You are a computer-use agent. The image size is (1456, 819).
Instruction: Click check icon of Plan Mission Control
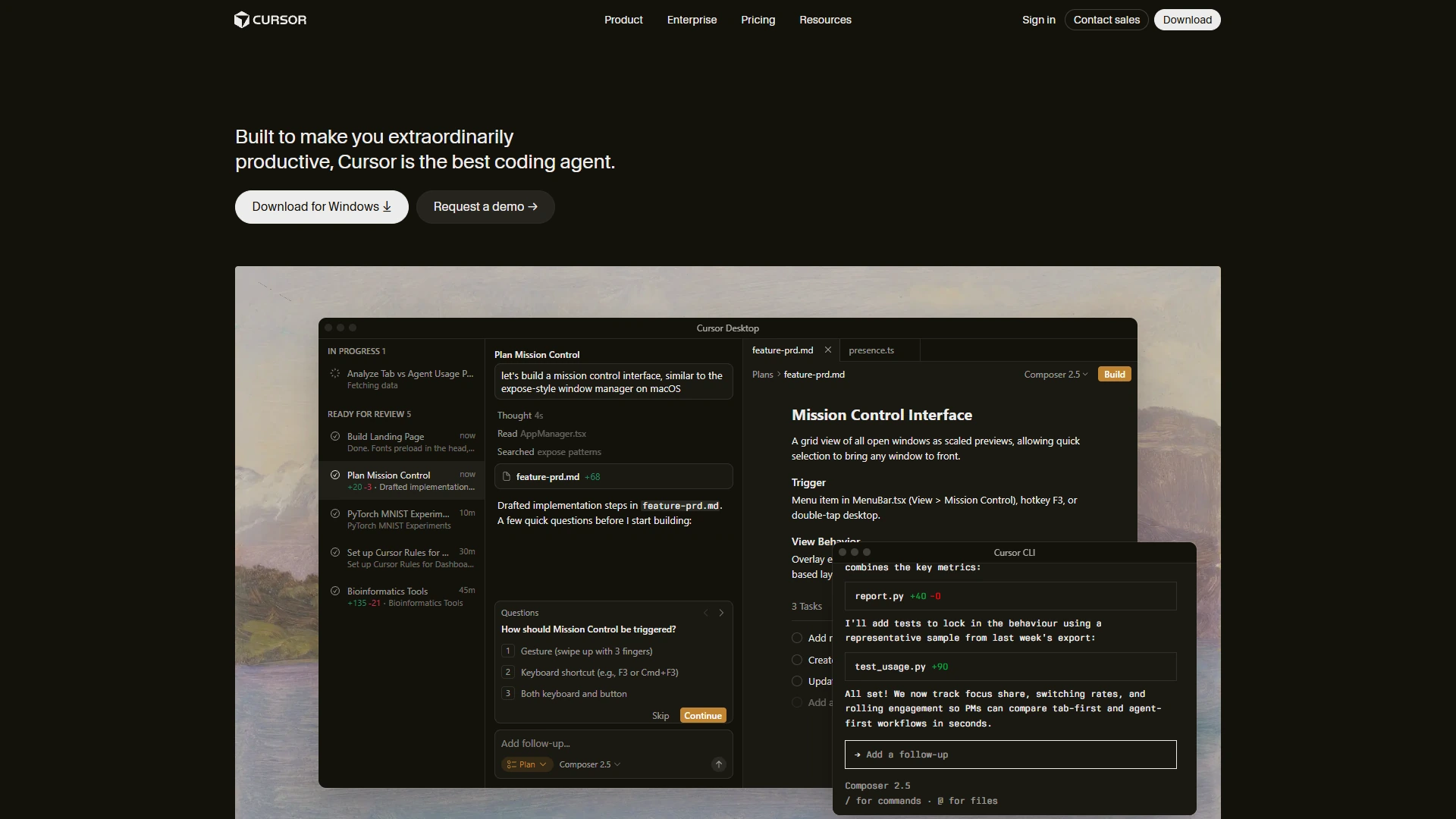335,475
